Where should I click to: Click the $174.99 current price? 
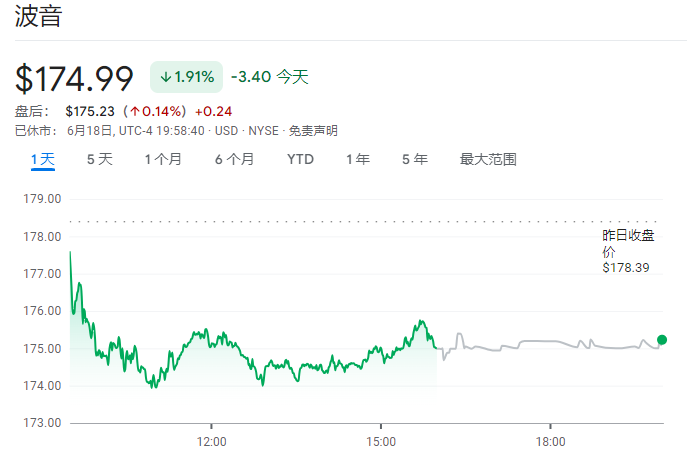click(x=75, y=78)
